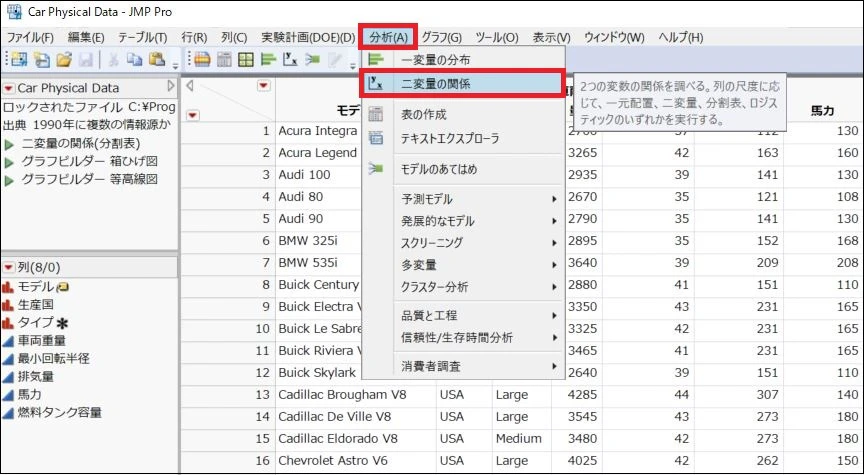Choose 表の作成 from the menu

[463, 115]
